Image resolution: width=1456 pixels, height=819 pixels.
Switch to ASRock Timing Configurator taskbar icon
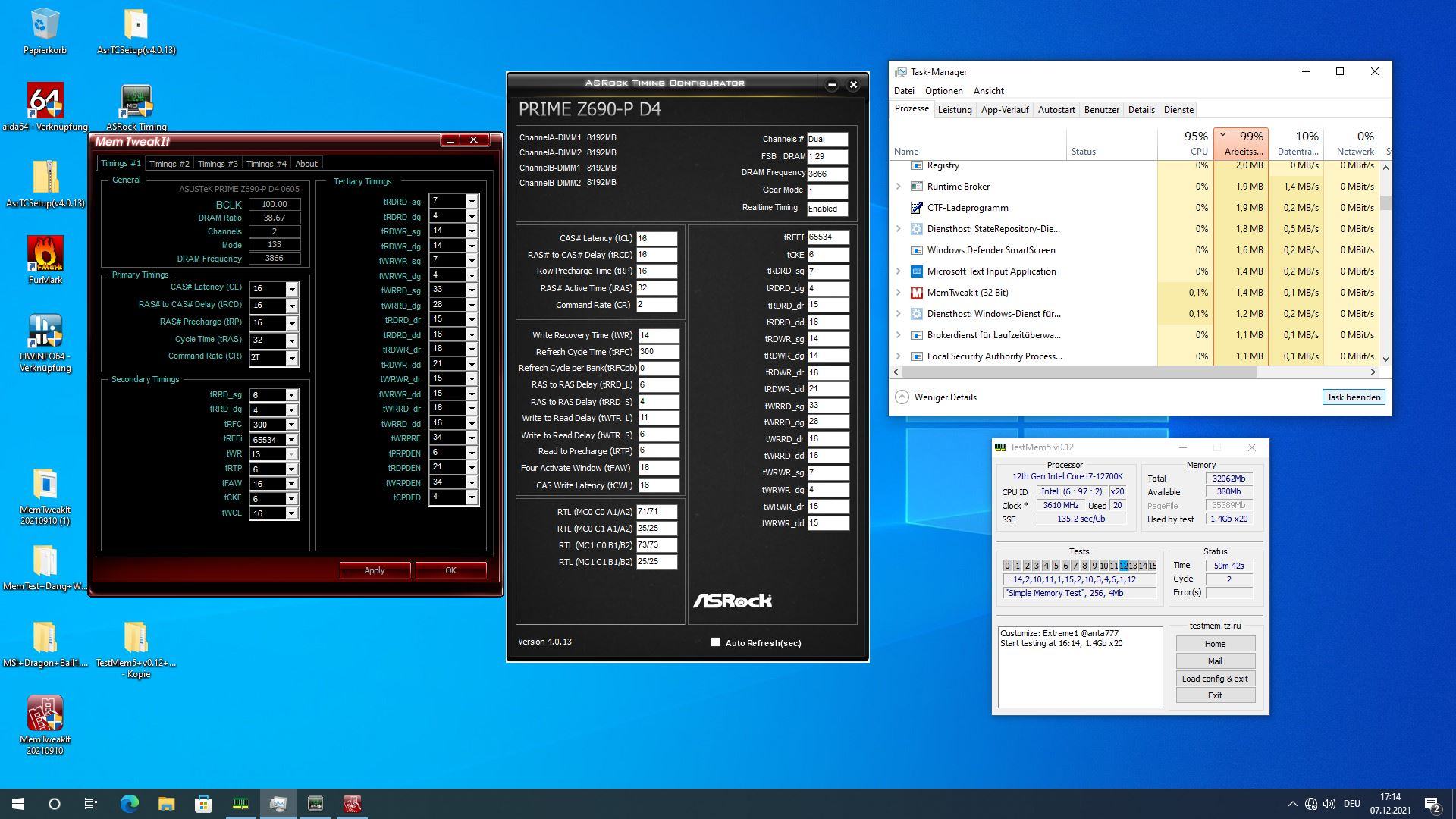(x=315, y=804)
